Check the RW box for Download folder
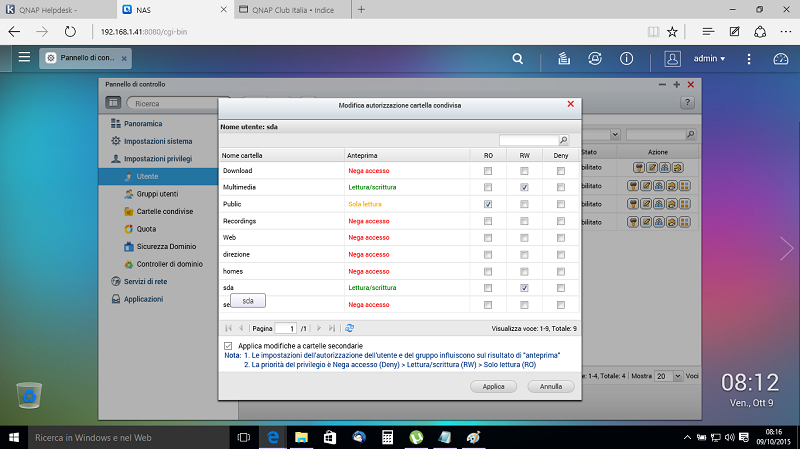Viewport: 800px width, 449px height. (524, 171)
